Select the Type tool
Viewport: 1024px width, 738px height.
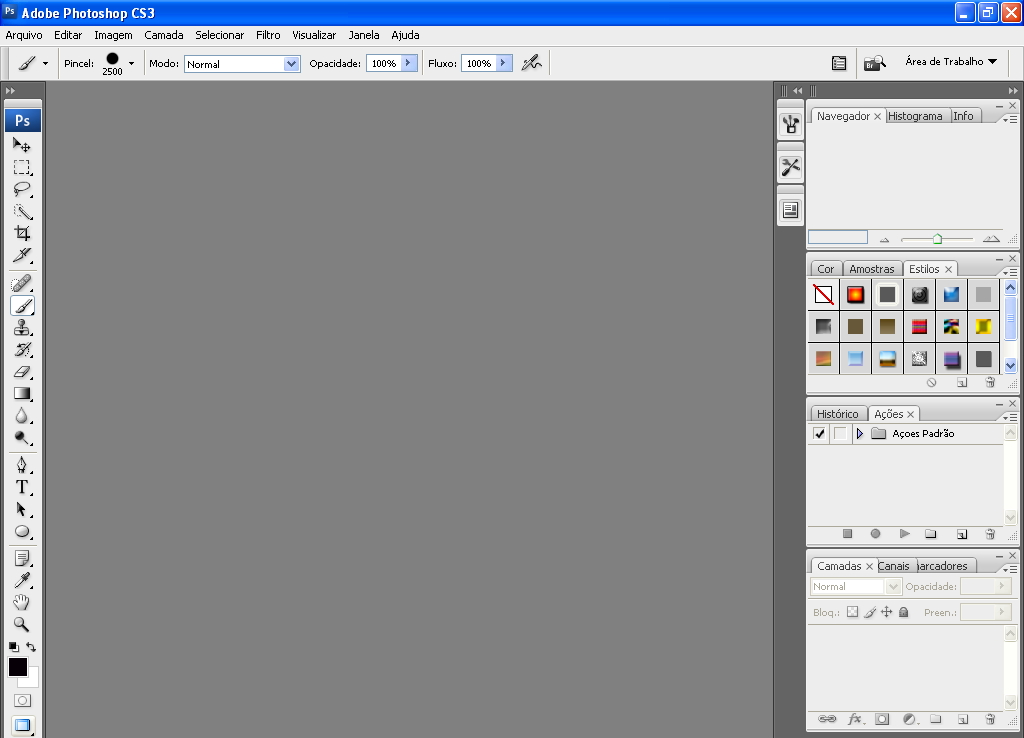pos(22,487)
